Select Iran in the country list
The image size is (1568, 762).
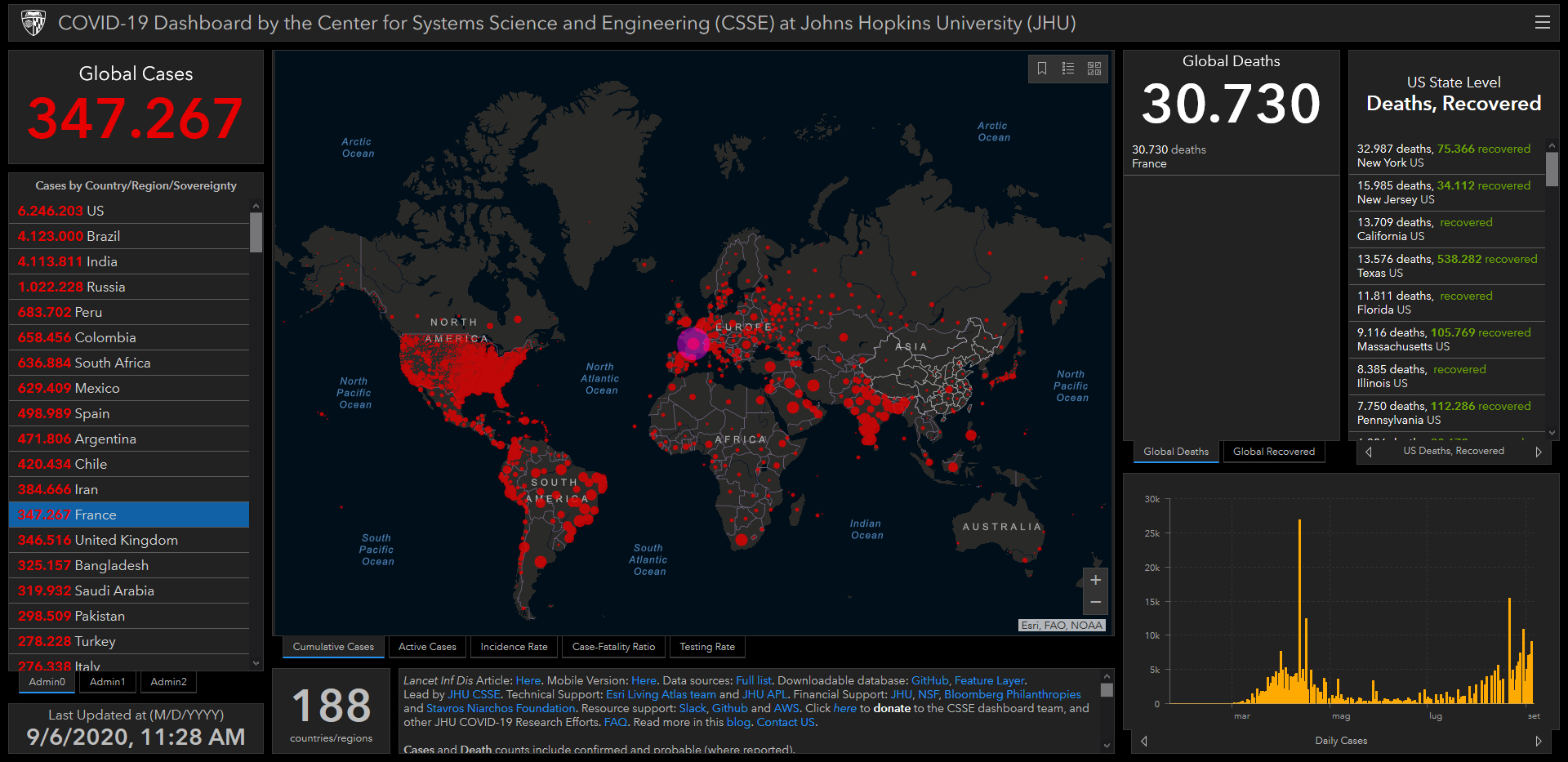(x=129, y=489)
